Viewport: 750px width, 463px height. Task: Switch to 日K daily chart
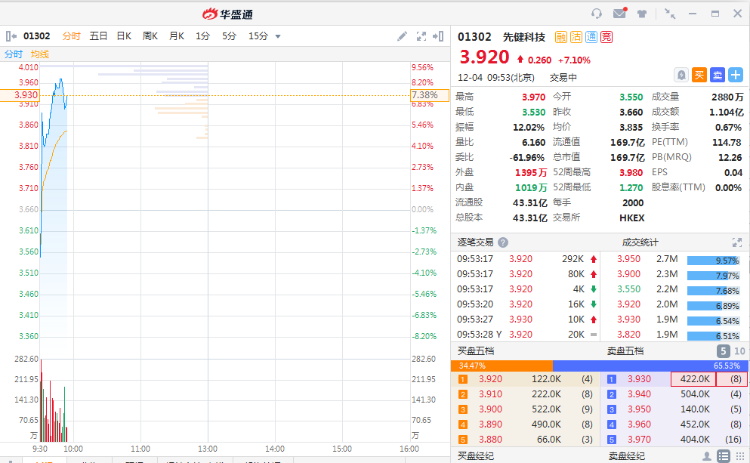click(124, 36)
